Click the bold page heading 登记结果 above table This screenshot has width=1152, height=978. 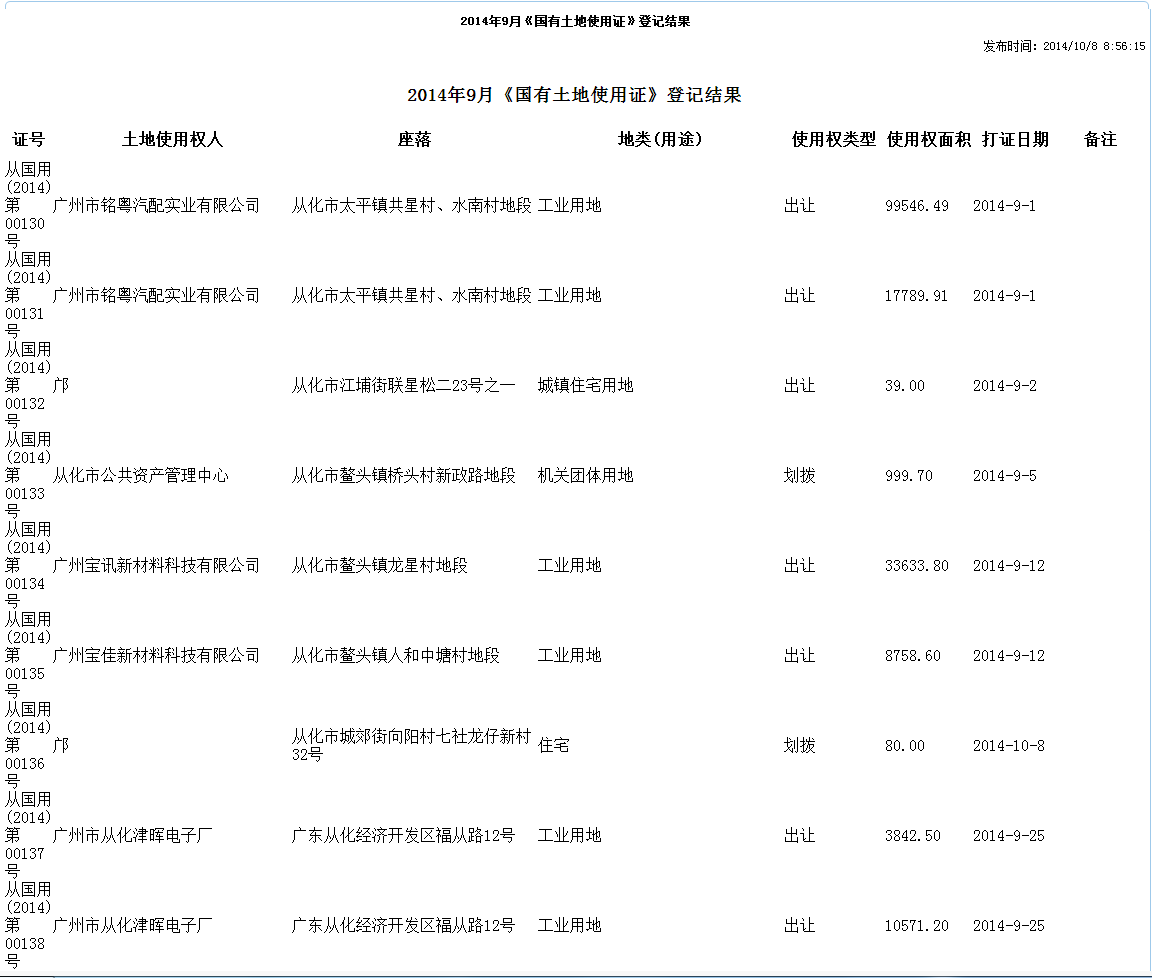[x=574, y=96]
